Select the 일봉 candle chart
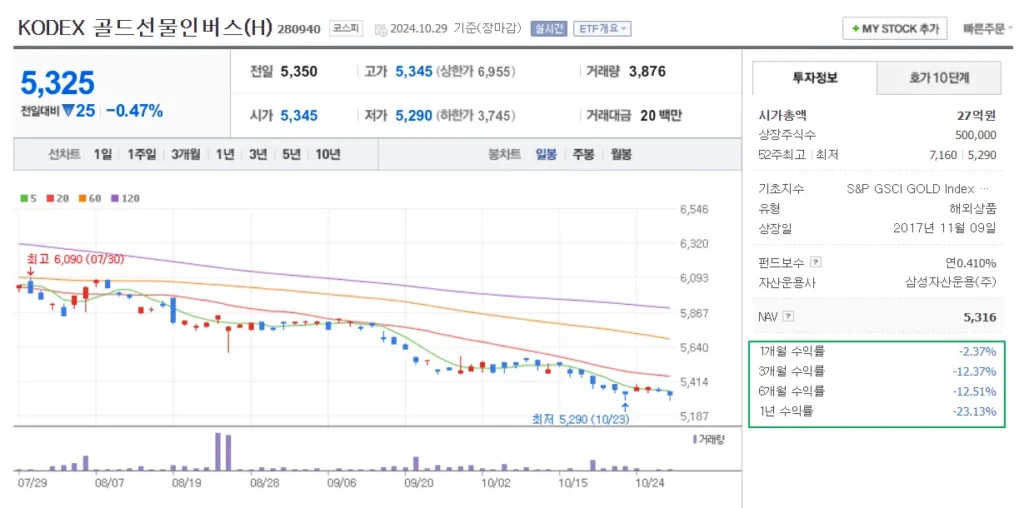The image size is (1024, 508). pyautogui.click(x=546, y=155)
